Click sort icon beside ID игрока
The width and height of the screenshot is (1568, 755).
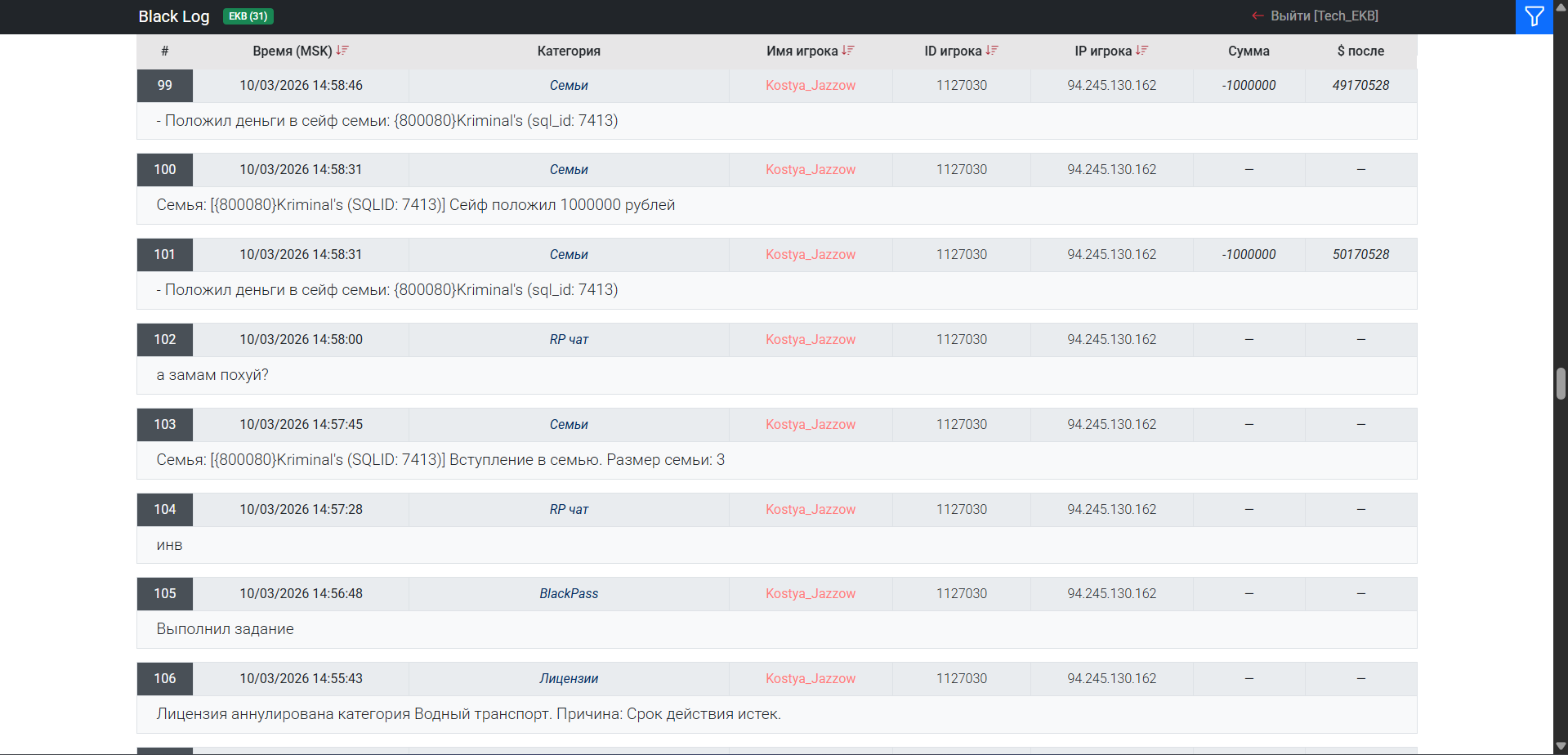992,51
